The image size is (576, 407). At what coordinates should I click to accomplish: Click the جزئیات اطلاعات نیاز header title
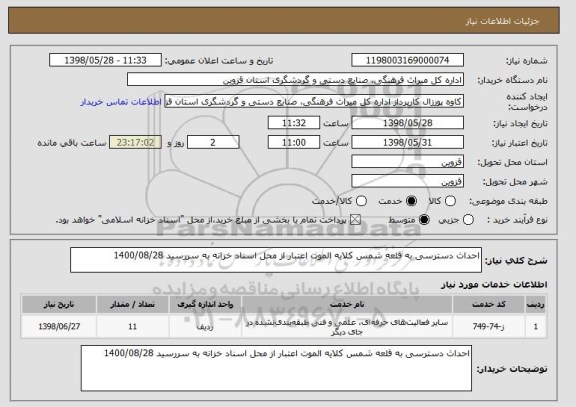coord(502,21)
